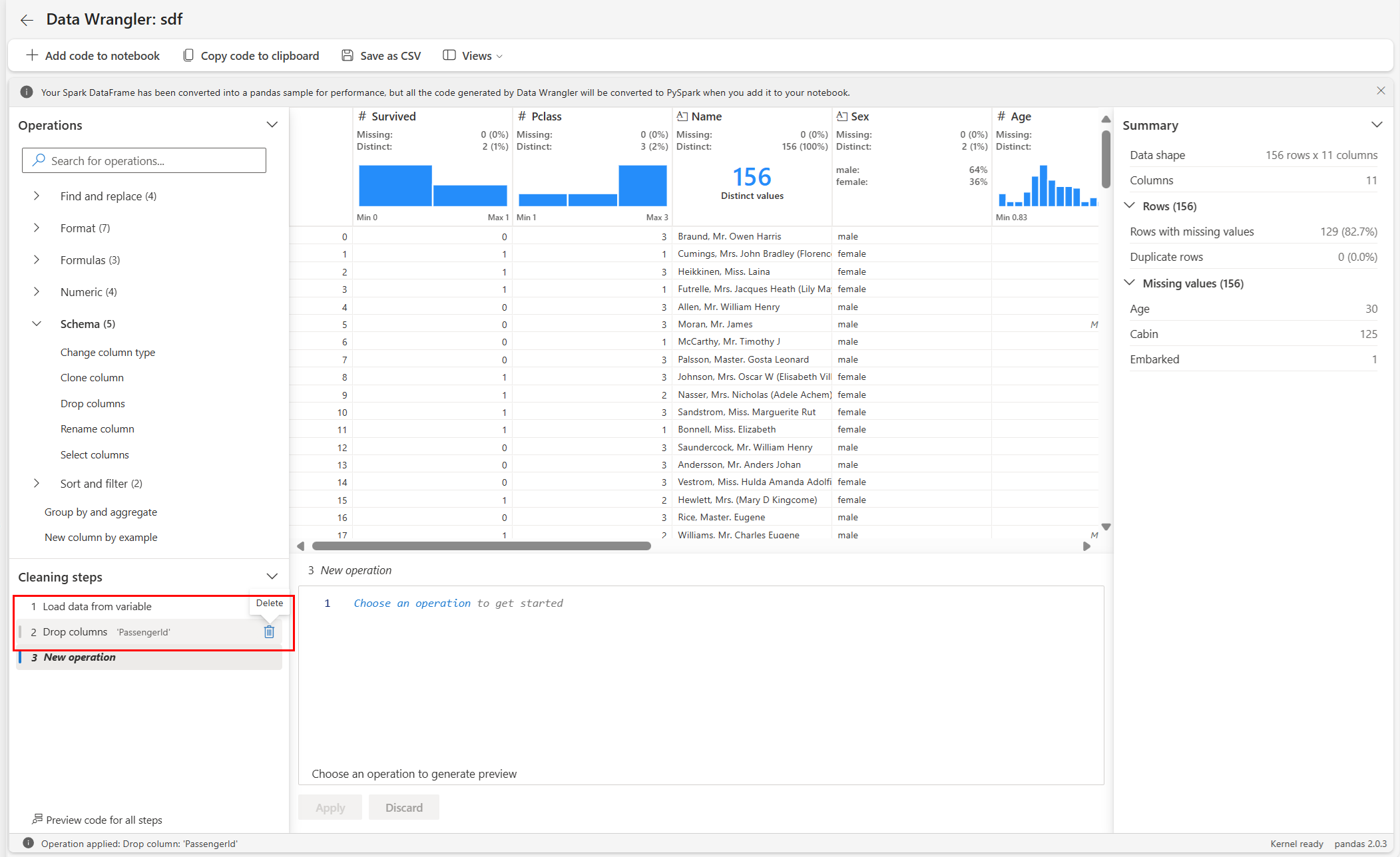
Task: Click Copy code to clipboard icon
Action: click(188, 56)
